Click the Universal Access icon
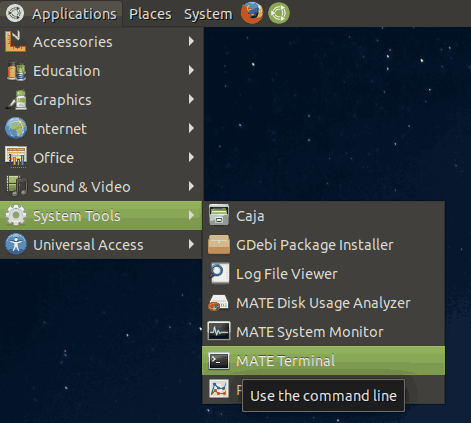This screenshot has width=471, height=423. pyautogui.click(x=16, y=244)
